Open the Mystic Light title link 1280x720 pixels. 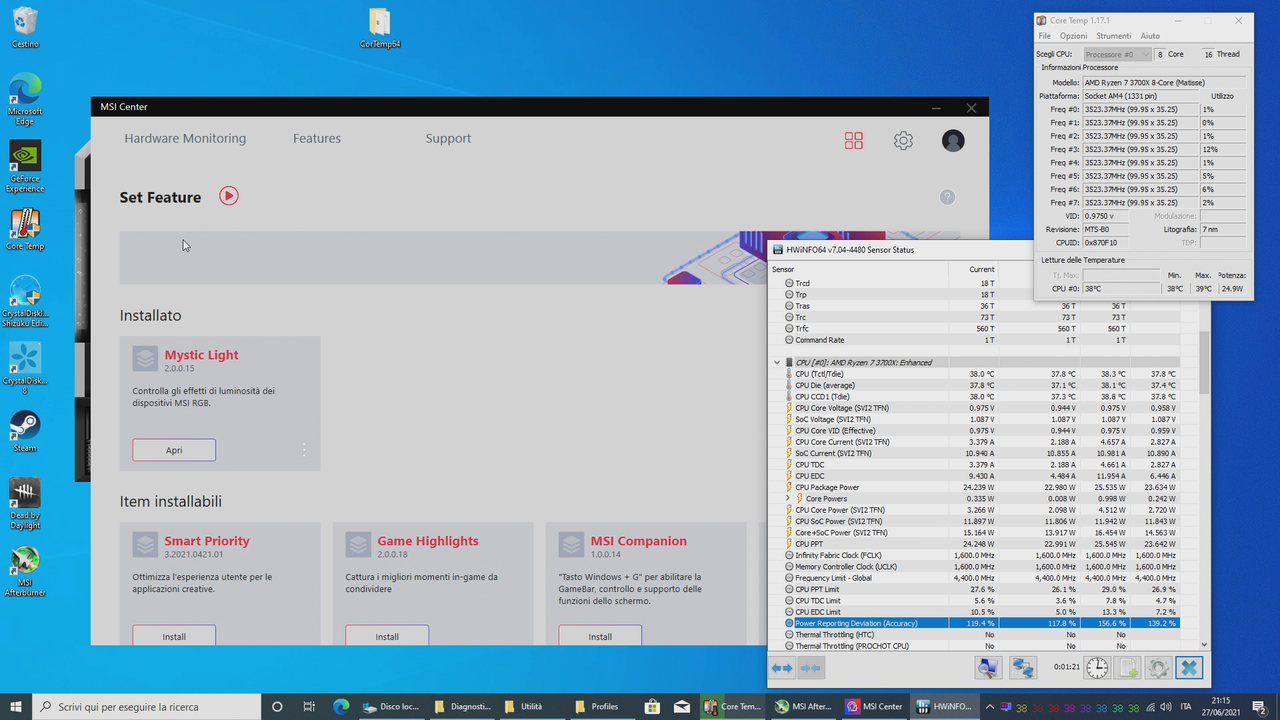[201, 355]
